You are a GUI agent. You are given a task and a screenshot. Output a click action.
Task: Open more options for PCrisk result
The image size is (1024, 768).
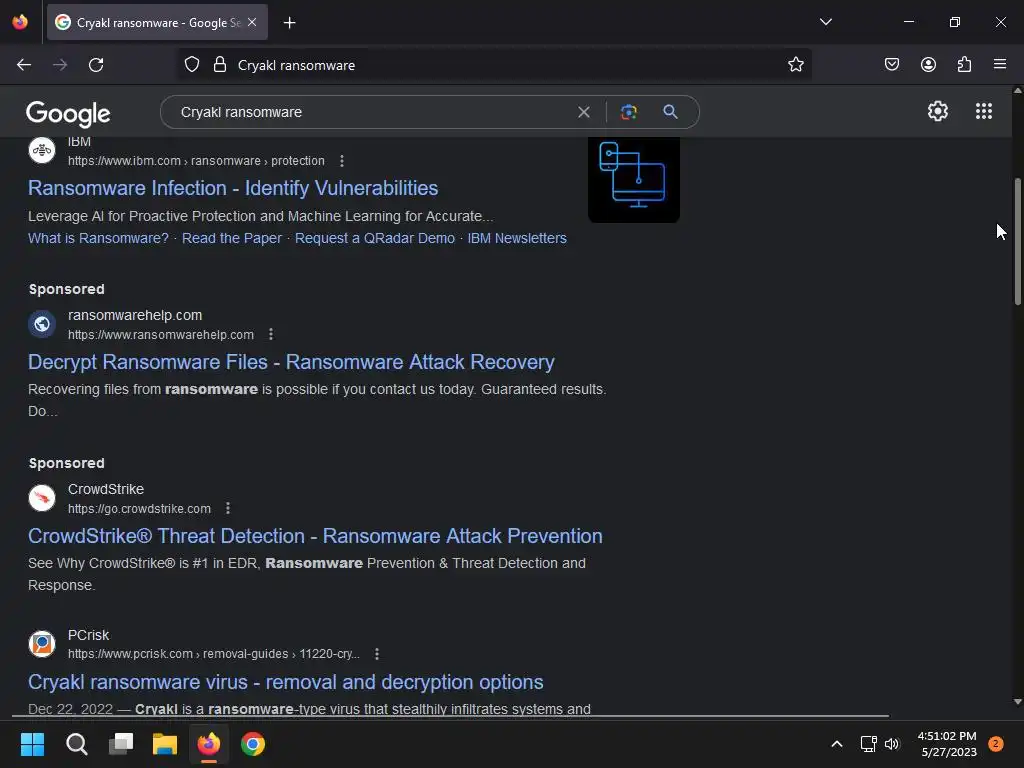tap(377, 654)
